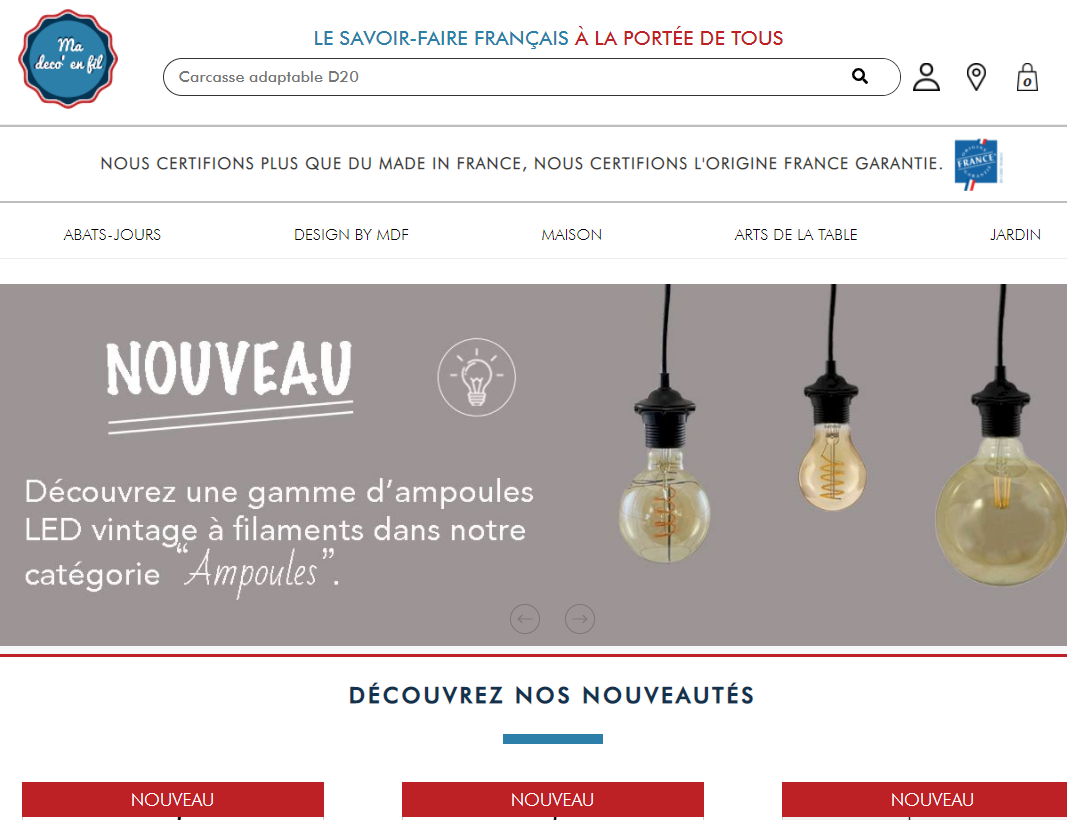The width and height of the screenshot is (1067, 820).
Task: Open the Maison menu
Action: (x=572, y=235)
